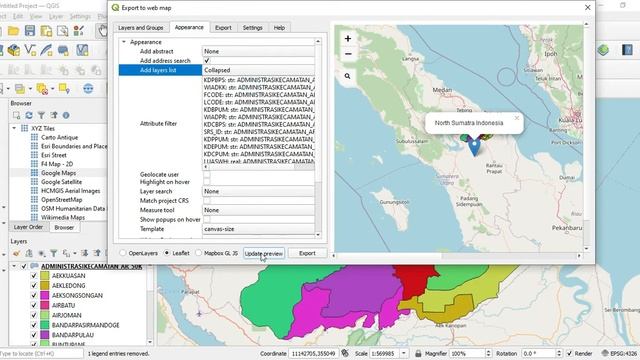Toggle ADMINISTRASIKECAMATAN layer visibility checkbox

coord(24,266)
